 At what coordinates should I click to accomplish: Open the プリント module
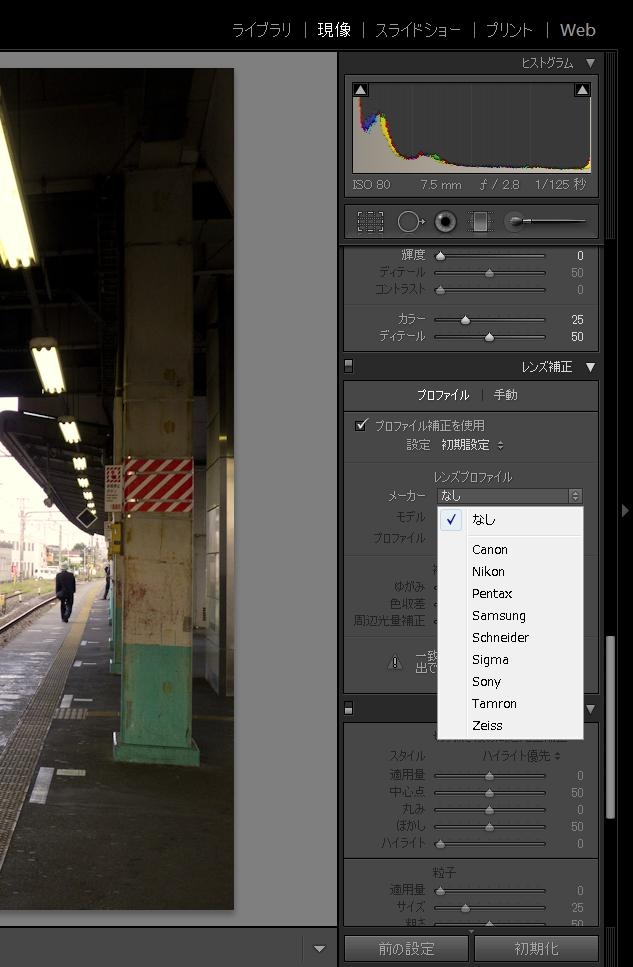[509, 30]
